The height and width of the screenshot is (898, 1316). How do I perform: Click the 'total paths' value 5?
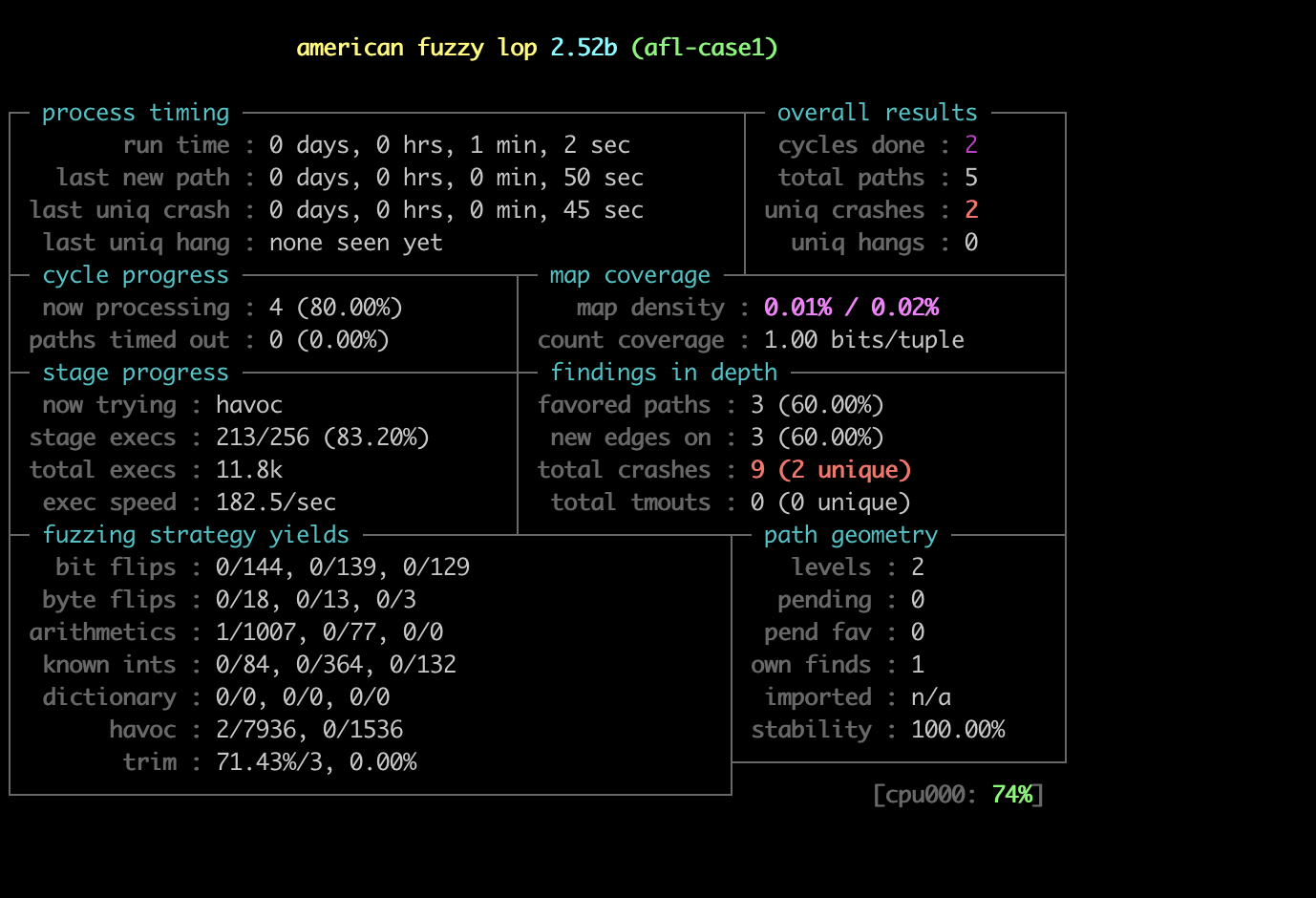click(971, 178)
